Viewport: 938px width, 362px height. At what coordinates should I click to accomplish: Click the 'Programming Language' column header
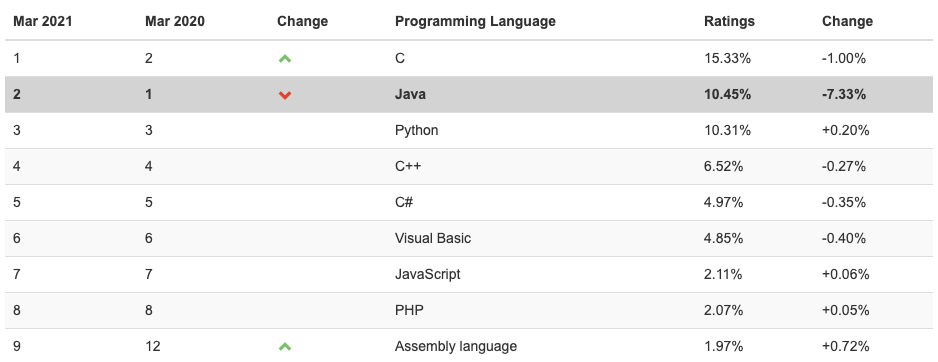pos(475,22)
